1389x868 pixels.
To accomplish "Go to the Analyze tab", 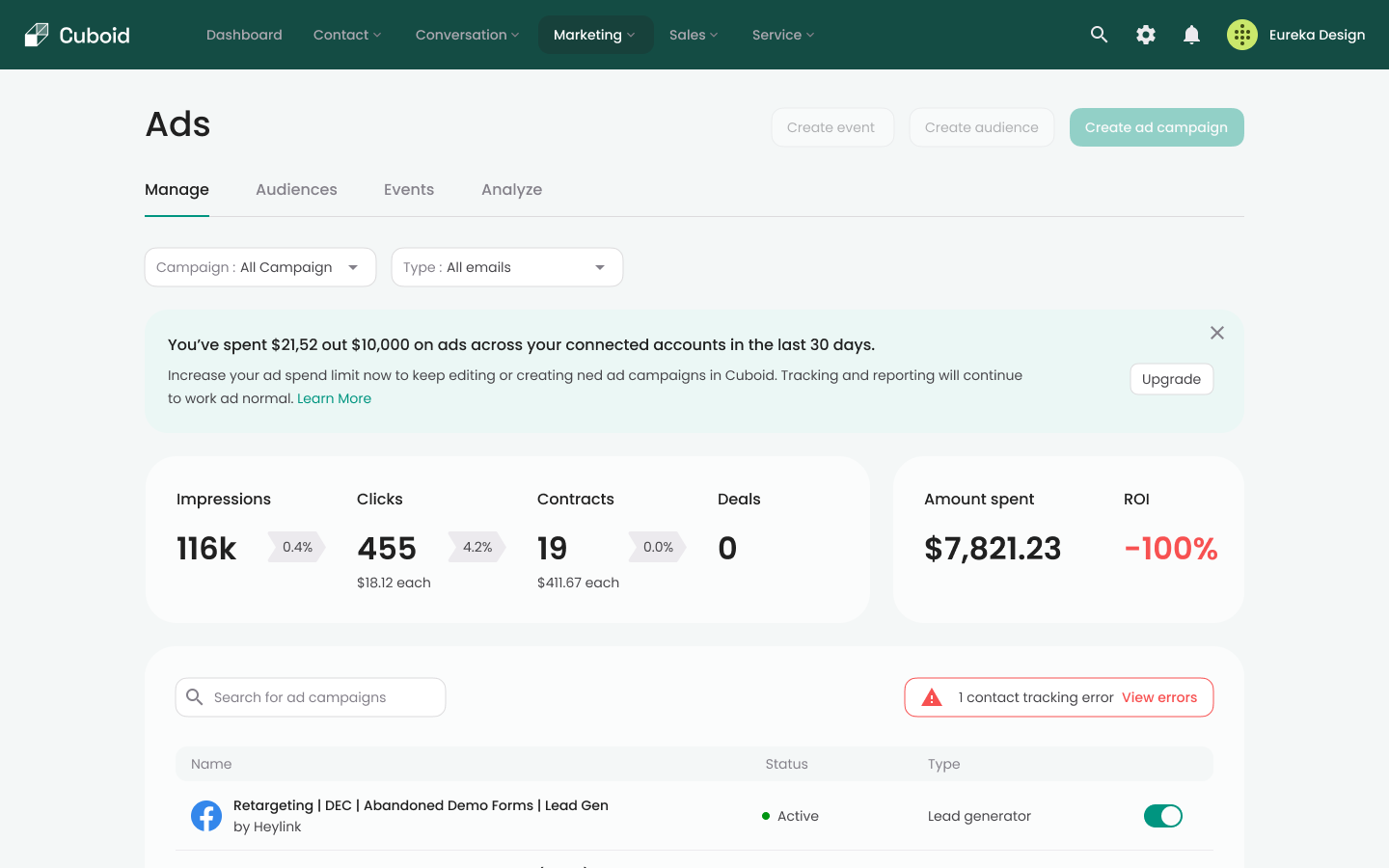I will pyautogui.click(x=511, y=190).
